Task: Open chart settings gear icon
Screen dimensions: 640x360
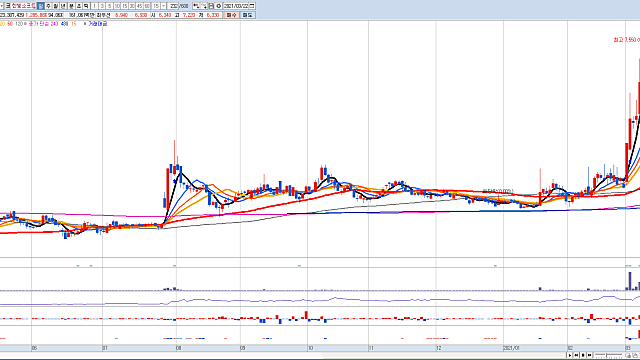Action: 218,6
